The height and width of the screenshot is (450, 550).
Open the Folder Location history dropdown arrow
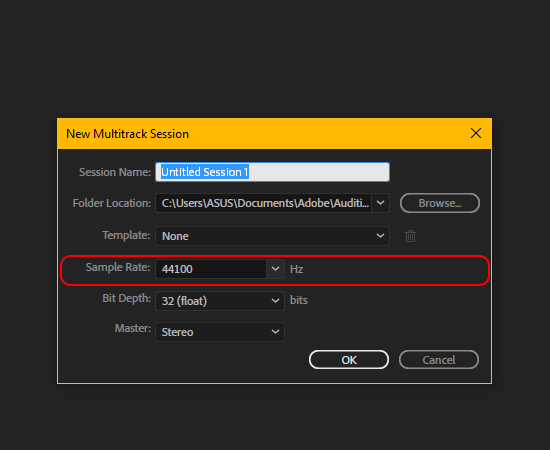(x=381, y=203)
